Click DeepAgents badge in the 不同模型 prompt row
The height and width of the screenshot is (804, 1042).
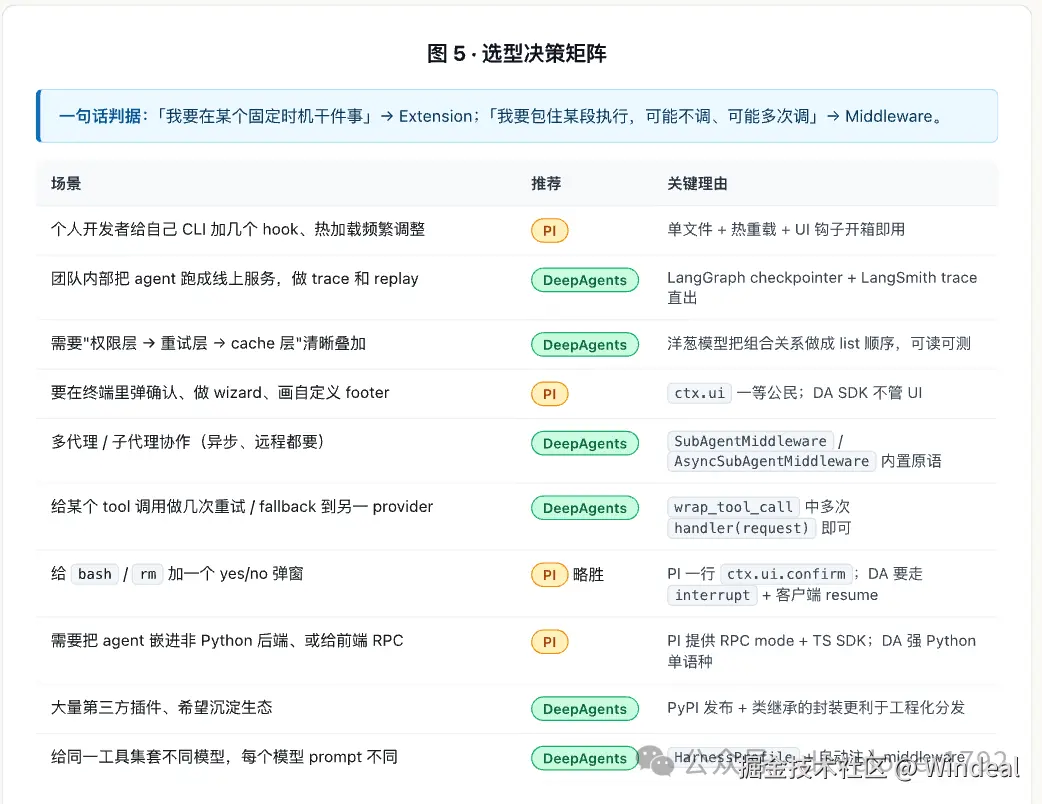[x=584, y=757]
